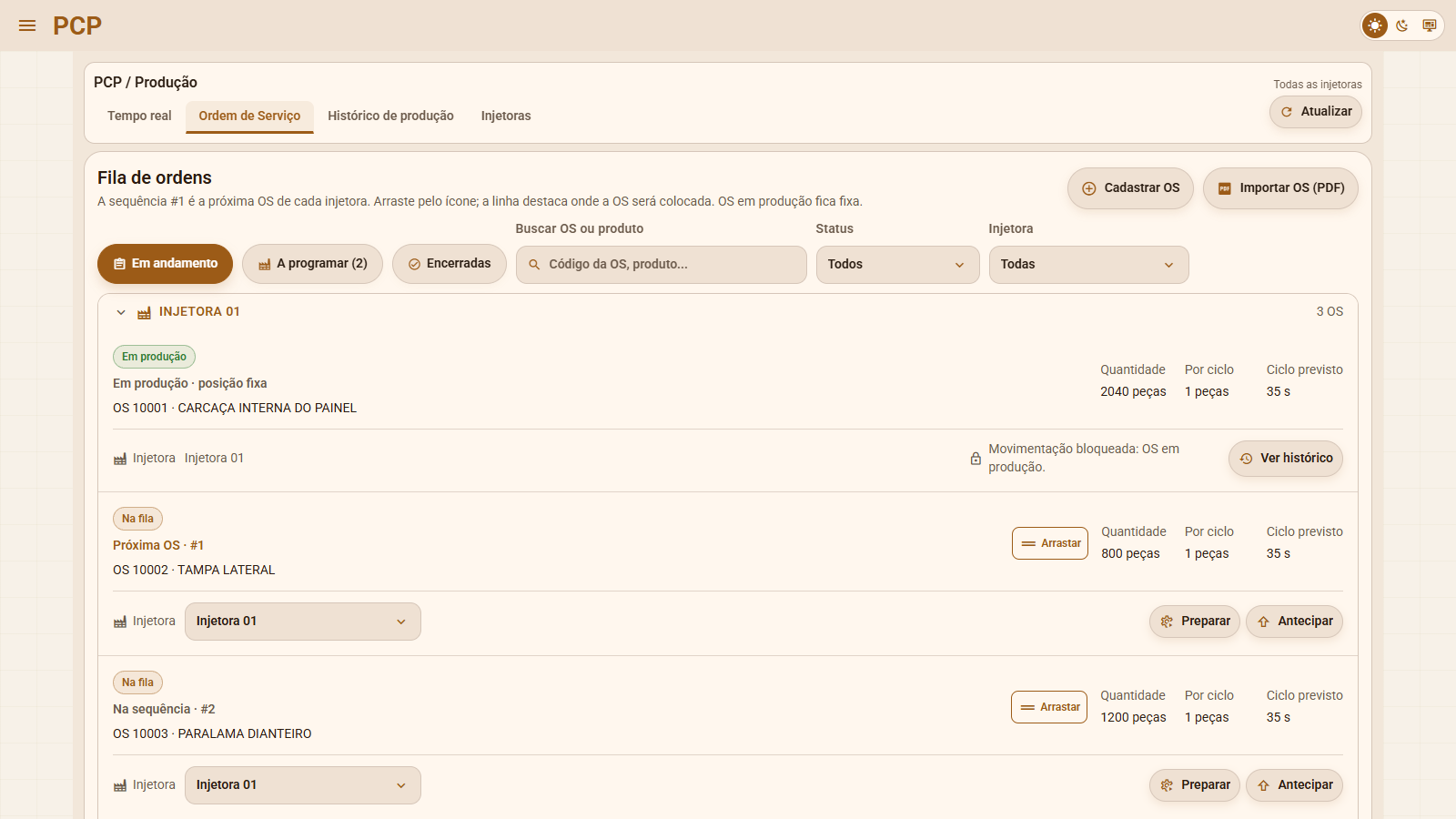Viewport: 1456px width, 819px height.
Task: Click Arrastar handle for OS 10002
Action: tap(1050, 543)
